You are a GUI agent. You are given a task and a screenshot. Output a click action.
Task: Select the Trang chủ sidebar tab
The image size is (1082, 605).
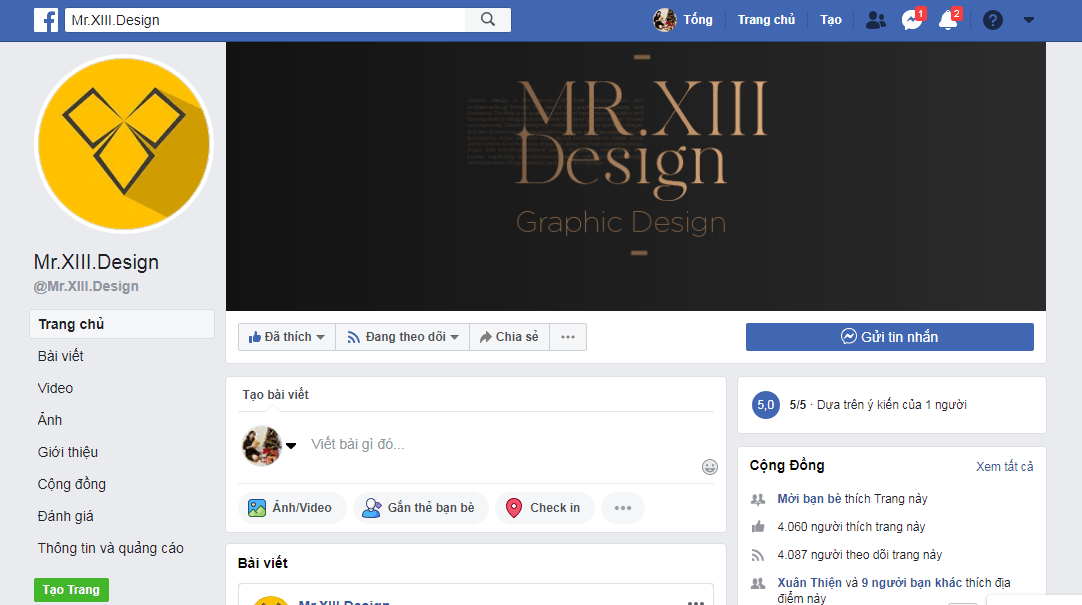coord(122,324)
